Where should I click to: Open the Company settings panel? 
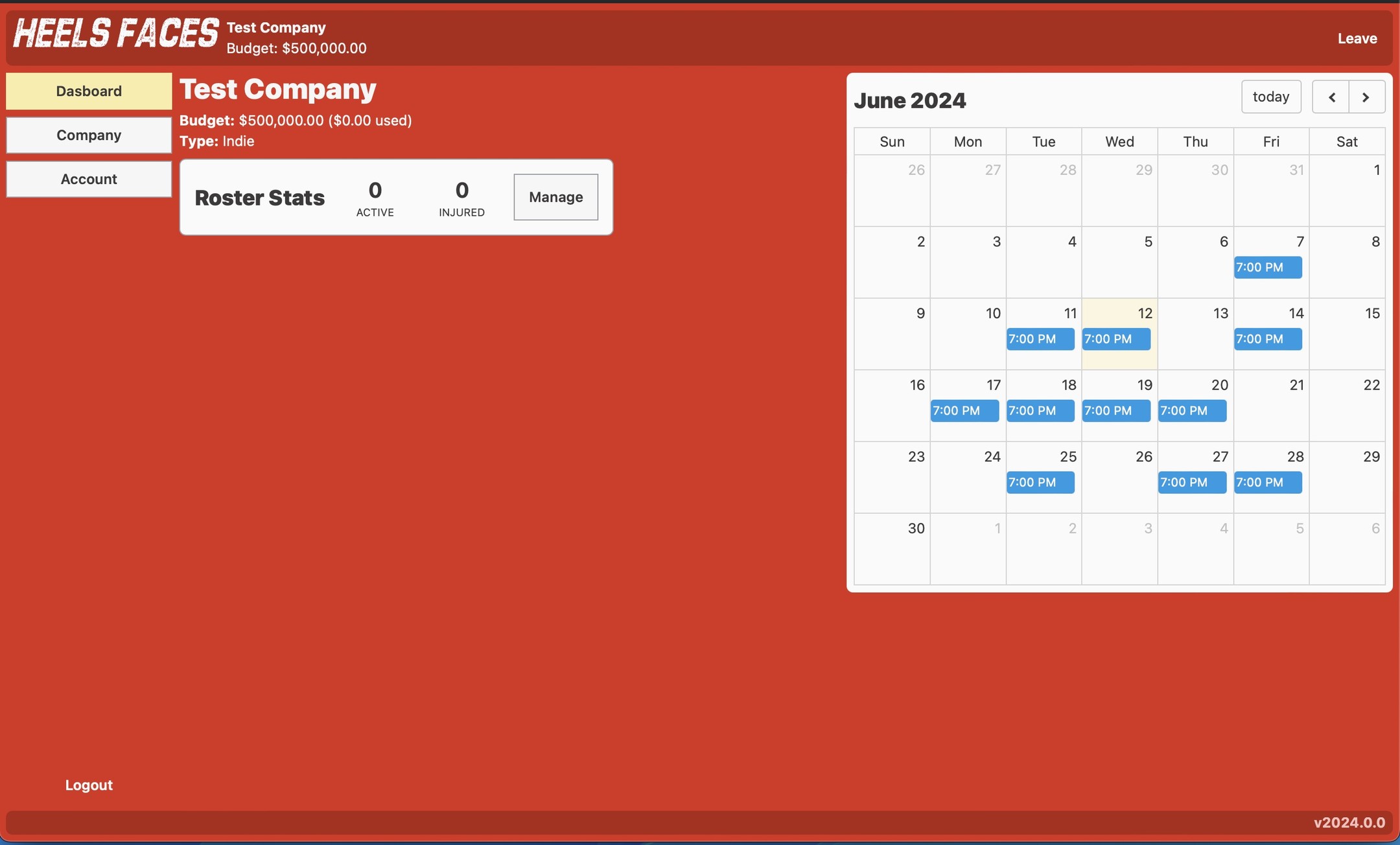point(88,135)
